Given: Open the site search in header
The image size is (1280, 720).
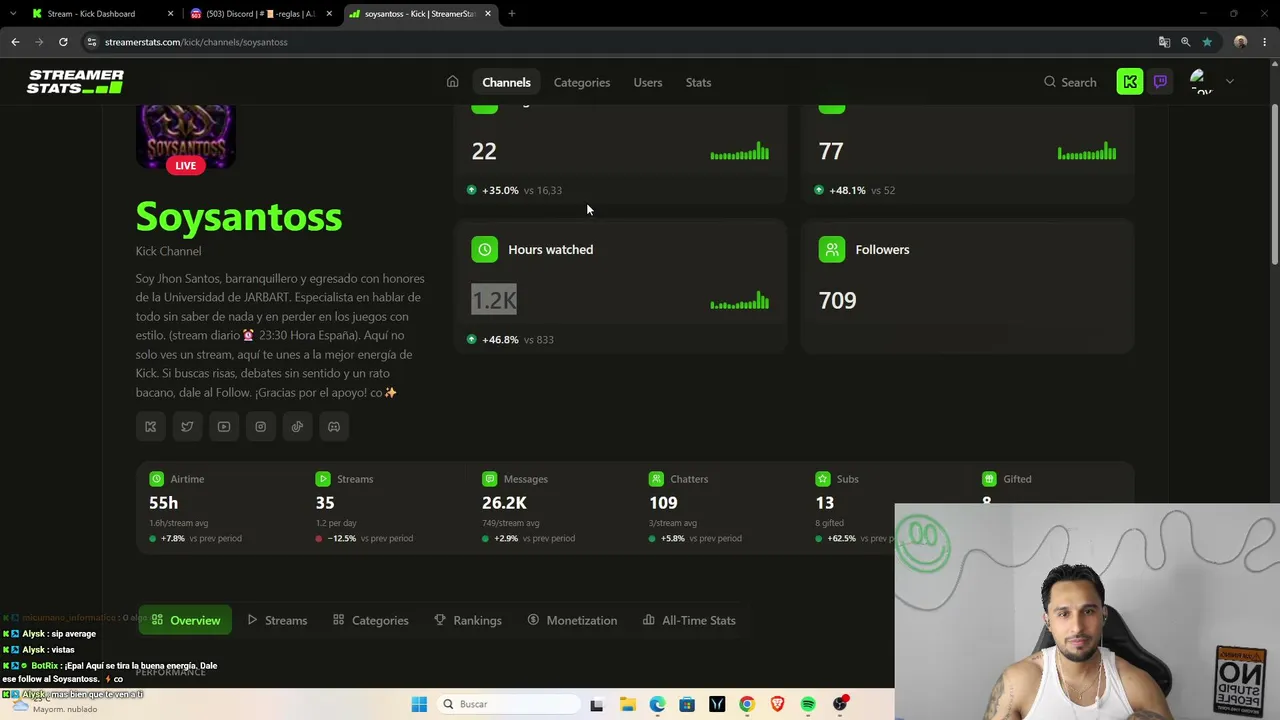Looking at the screenshot, I should (x=1070, y=82).
